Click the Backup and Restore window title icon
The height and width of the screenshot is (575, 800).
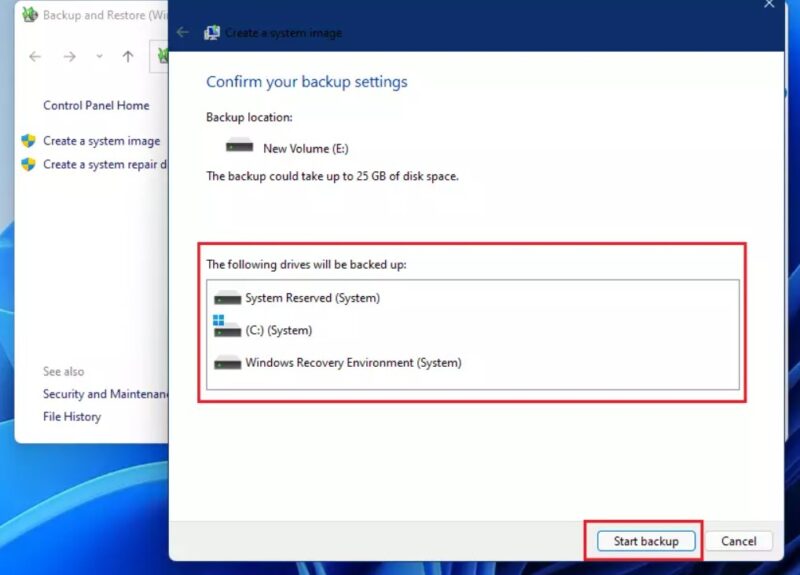(x=30, y=14)
